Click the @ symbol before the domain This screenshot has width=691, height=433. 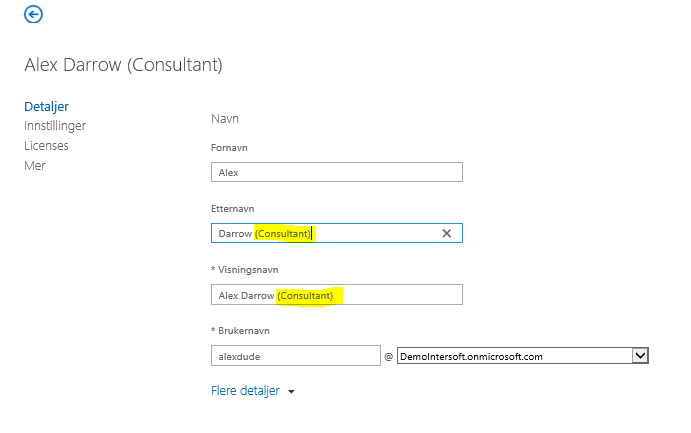[x=388, y=356]
